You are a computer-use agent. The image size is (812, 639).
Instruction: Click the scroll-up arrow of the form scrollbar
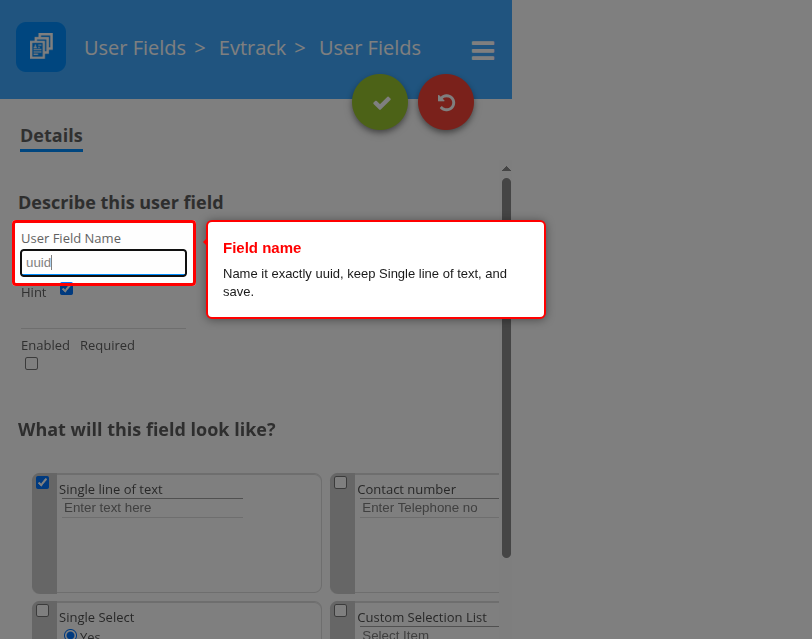(x=506, y=169)
